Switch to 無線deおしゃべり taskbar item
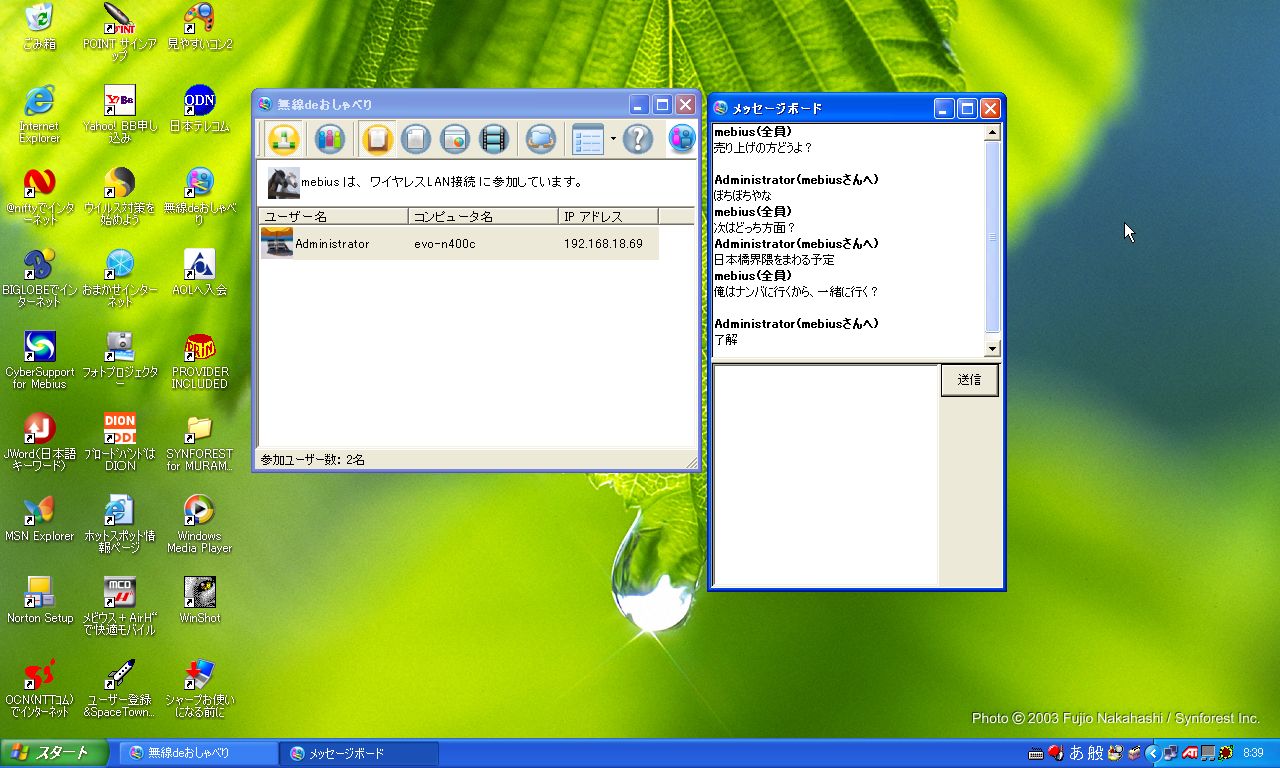This screenshot has height=768, width=1280. (199, 753)
